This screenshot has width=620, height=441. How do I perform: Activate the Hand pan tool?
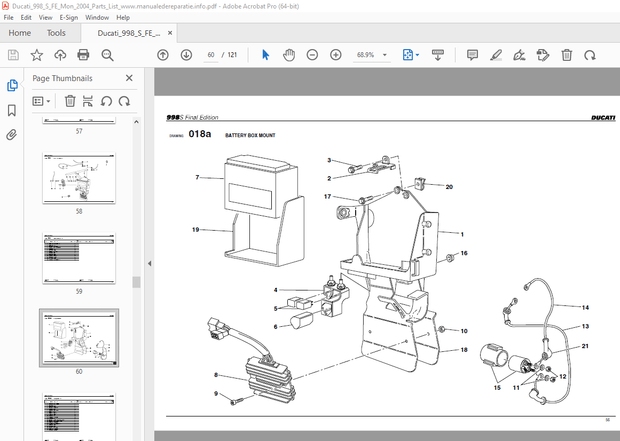(289, 55)
